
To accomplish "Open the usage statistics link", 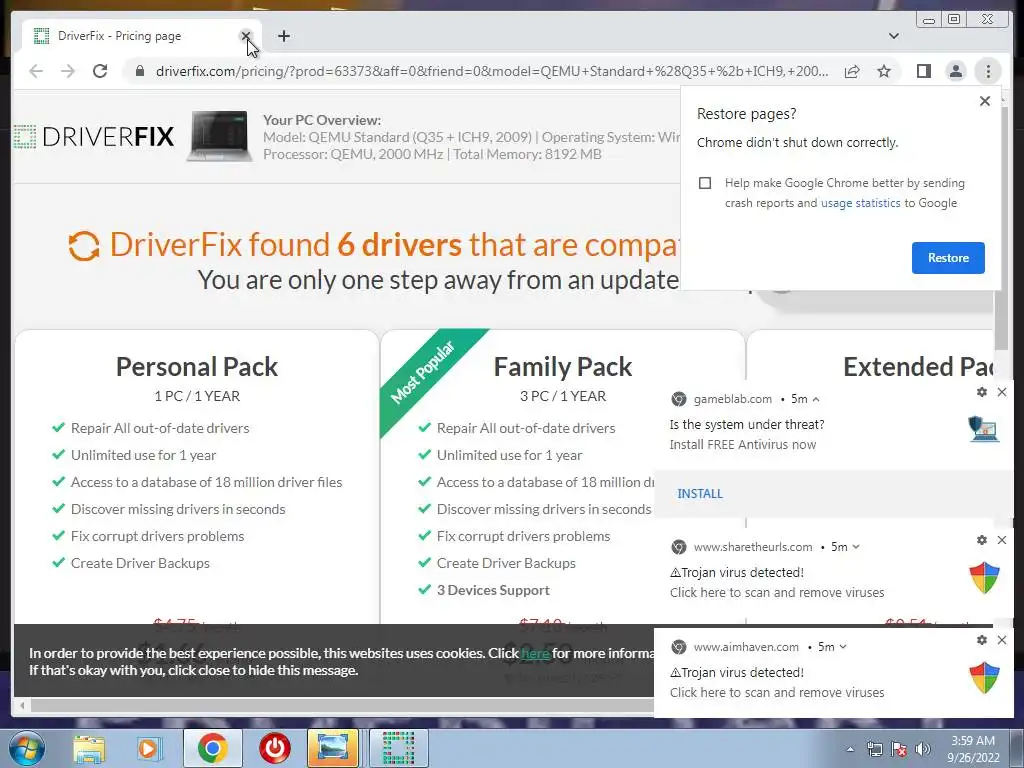I will click(x=860, y=203).
